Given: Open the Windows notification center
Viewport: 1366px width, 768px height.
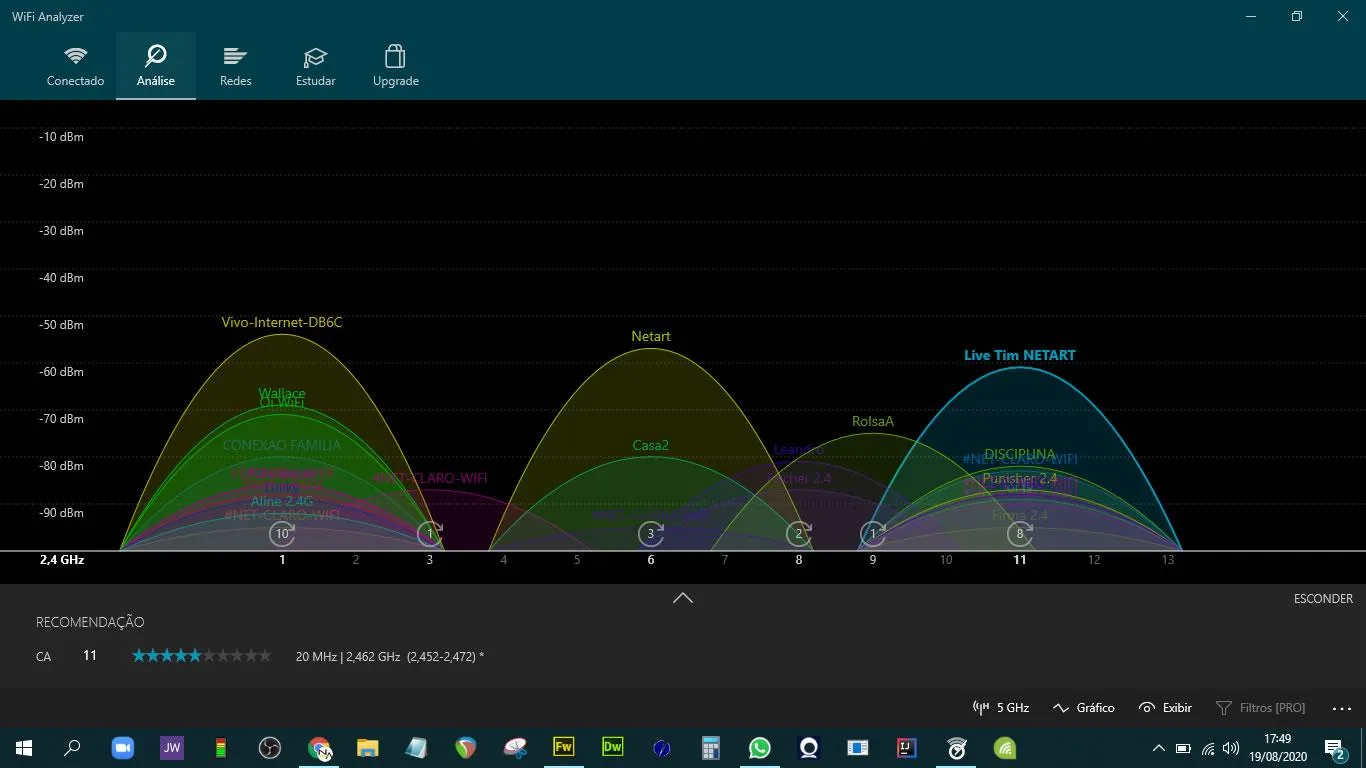Looking at the screenshot, I should (x=1334, y=748).
